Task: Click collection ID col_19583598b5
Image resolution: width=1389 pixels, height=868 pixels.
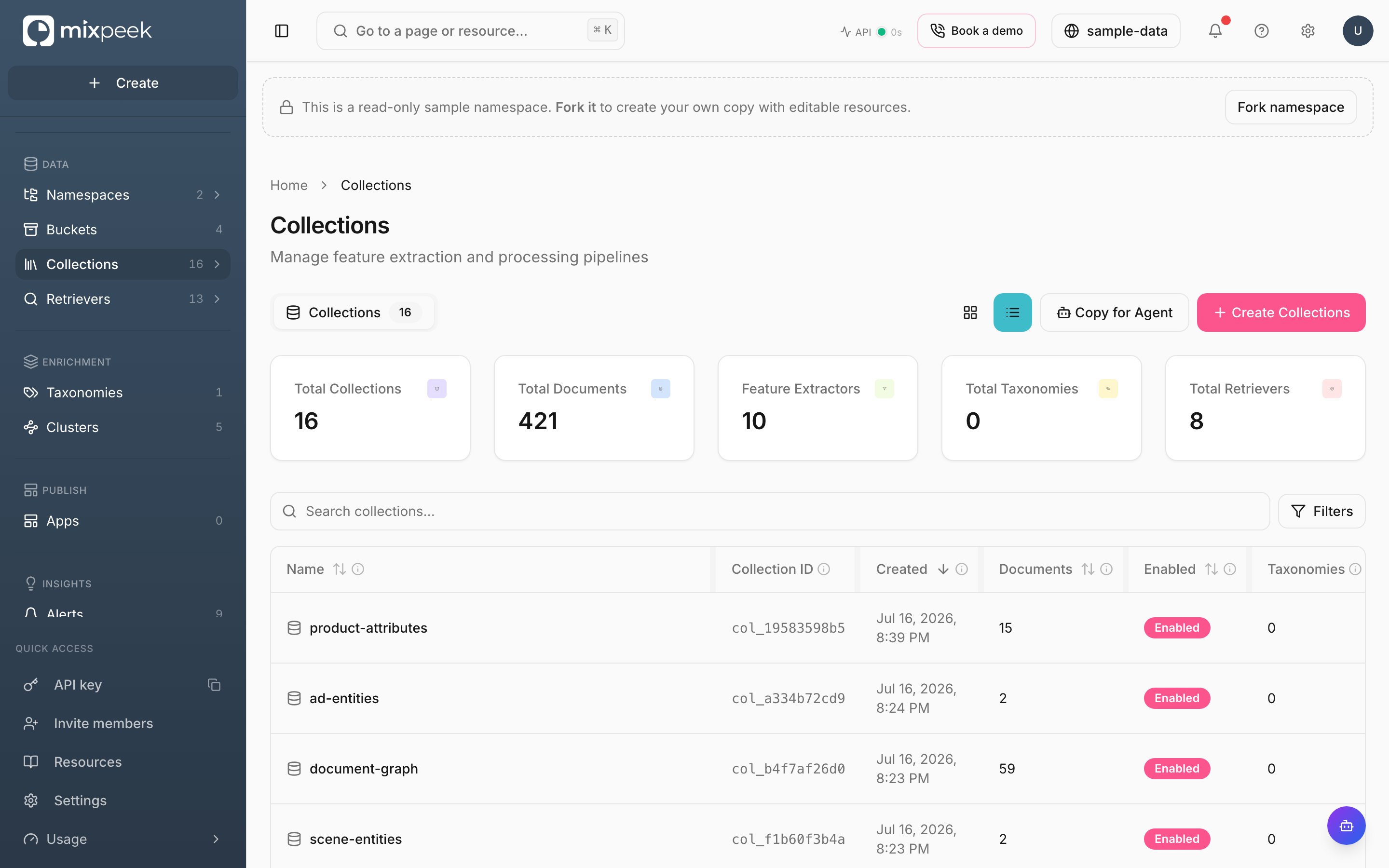Action: click(788, 627)
